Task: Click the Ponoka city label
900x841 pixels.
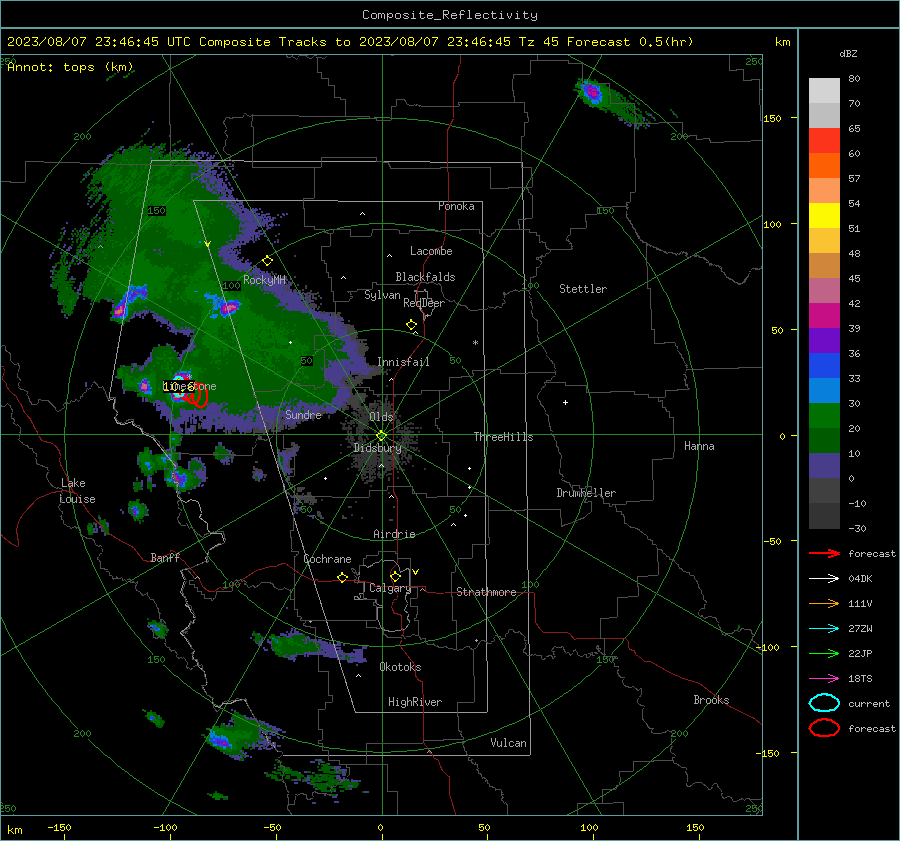Action: [456, 206]
